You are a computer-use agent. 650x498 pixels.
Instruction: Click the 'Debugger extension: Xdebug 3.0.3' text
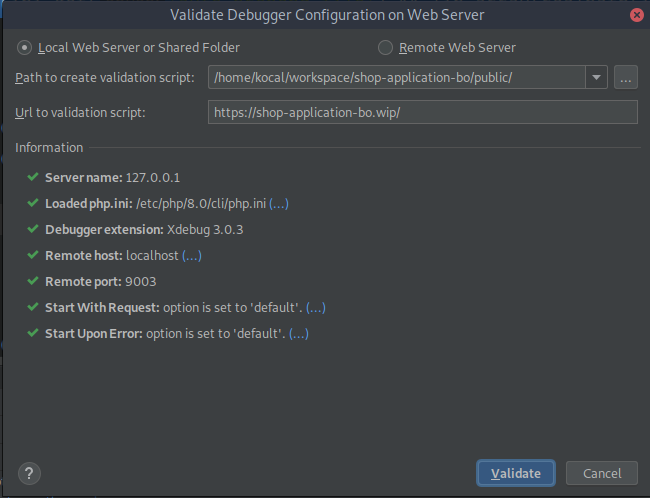click(x=144, y=229)
